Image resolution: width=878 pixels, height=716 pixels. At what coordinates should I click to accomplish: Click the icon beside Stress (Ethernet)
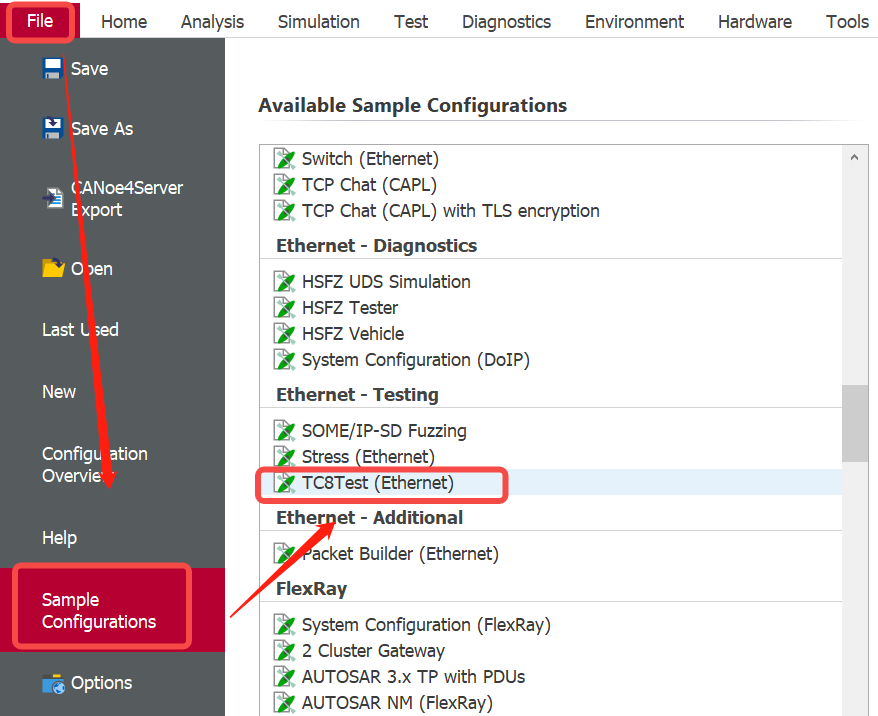click(284, 457)
